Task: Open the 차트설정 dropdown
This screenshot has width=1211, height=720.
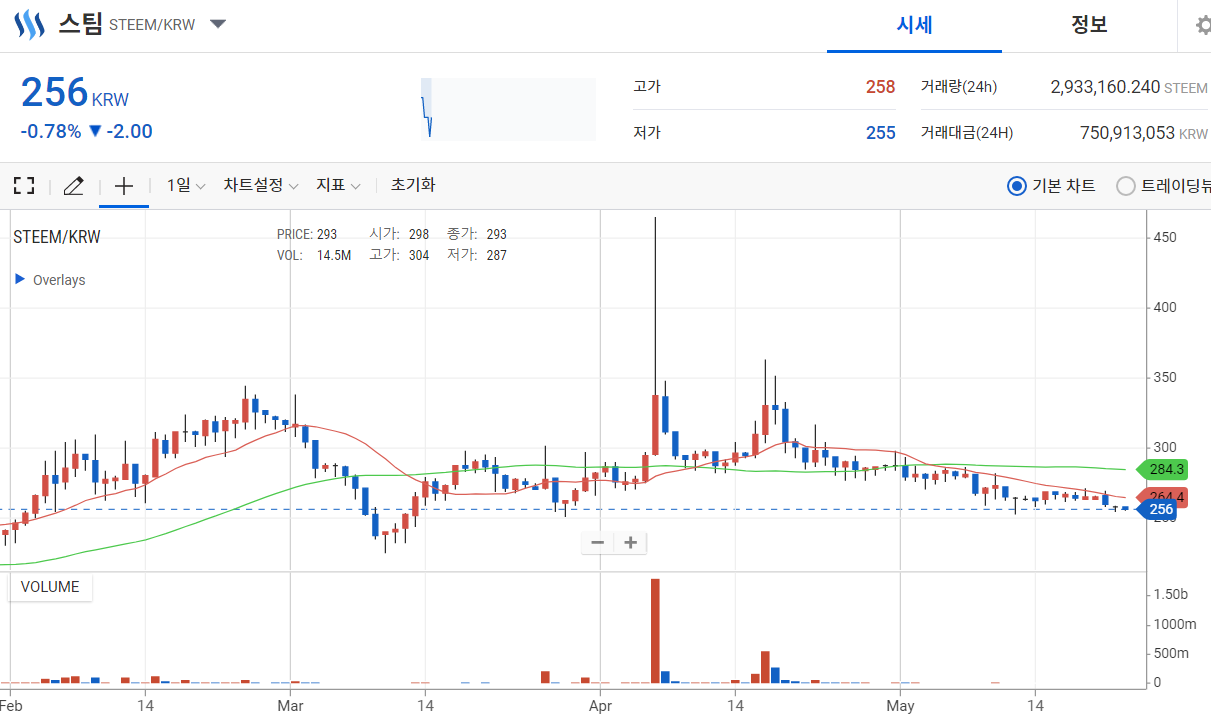Action: (x=260, y=185)
